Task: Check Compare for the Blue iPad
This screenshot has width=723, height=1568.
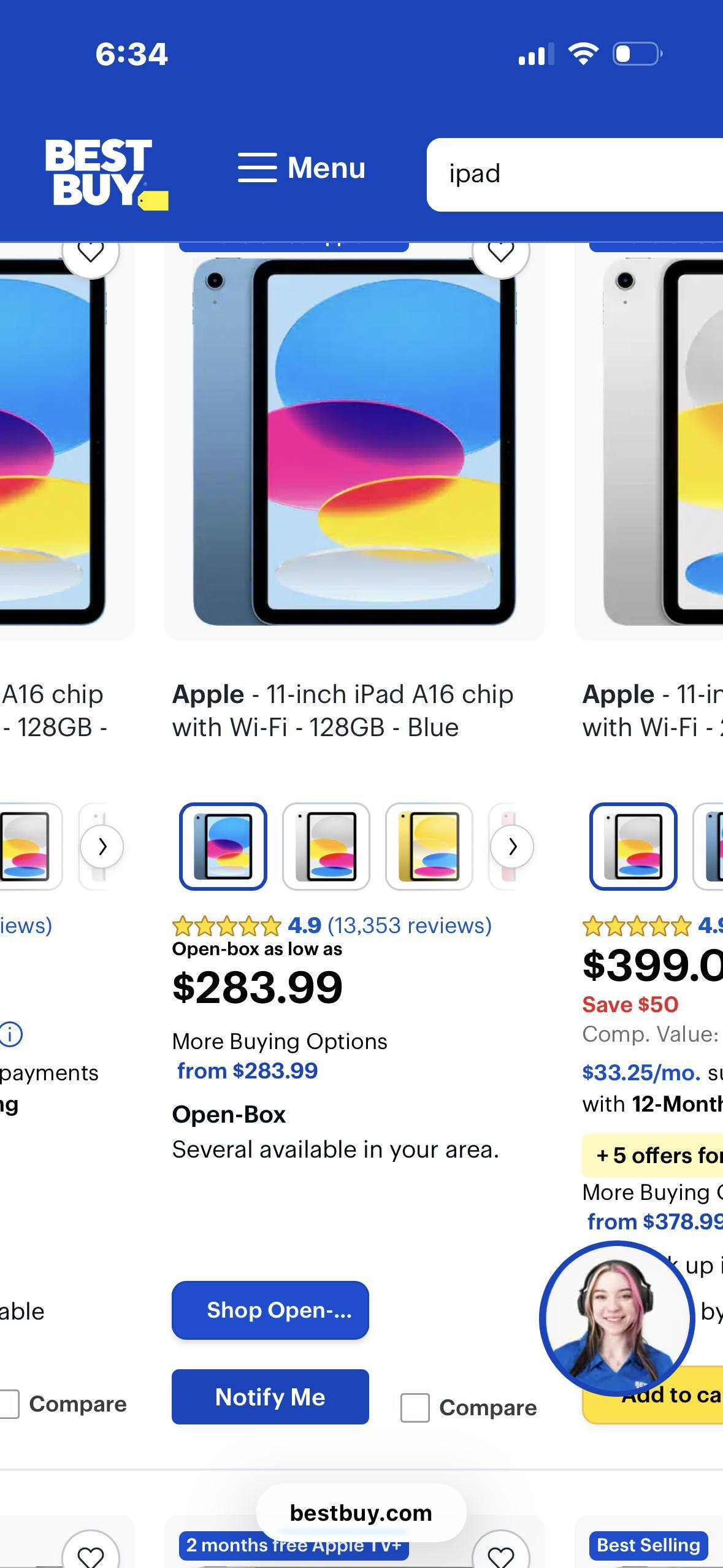Action: [415, 1407]
